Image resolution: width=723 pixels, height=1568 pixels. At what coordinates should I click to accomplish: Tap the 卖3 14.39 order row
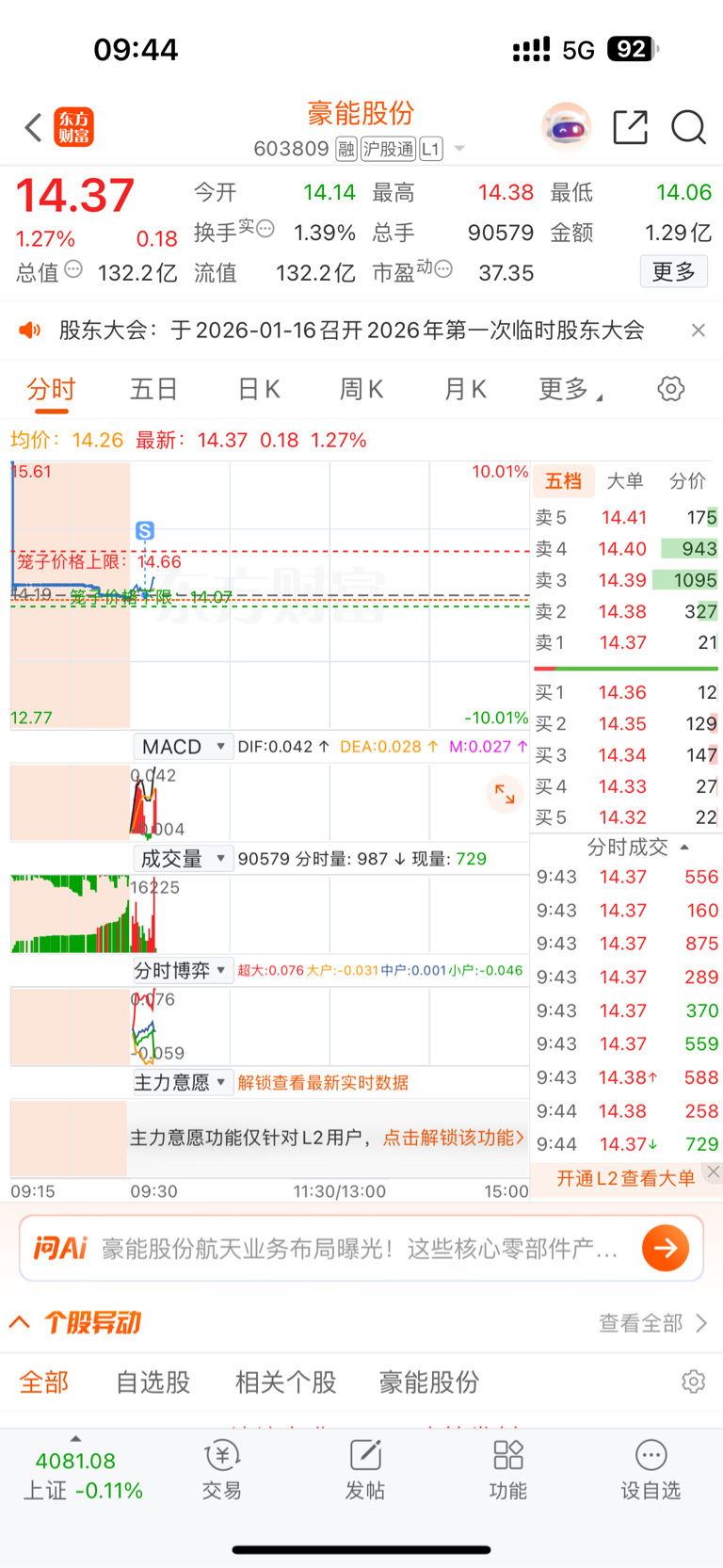(x=626, y=580)
